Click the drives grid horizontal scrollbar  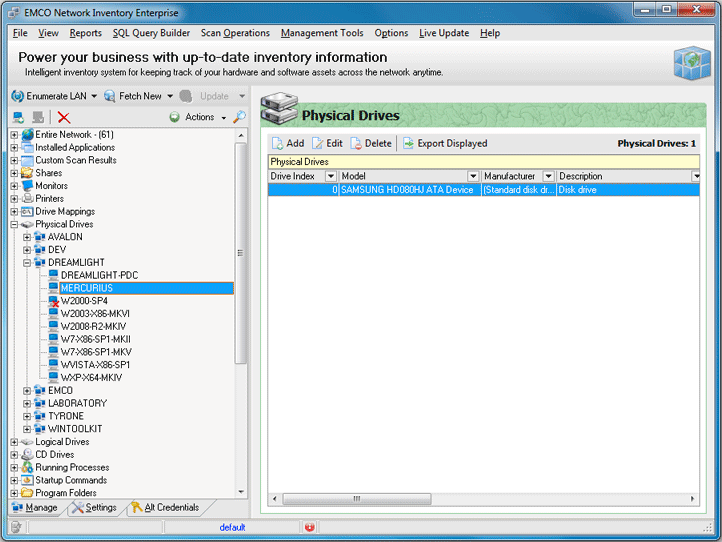coord(355,498)
